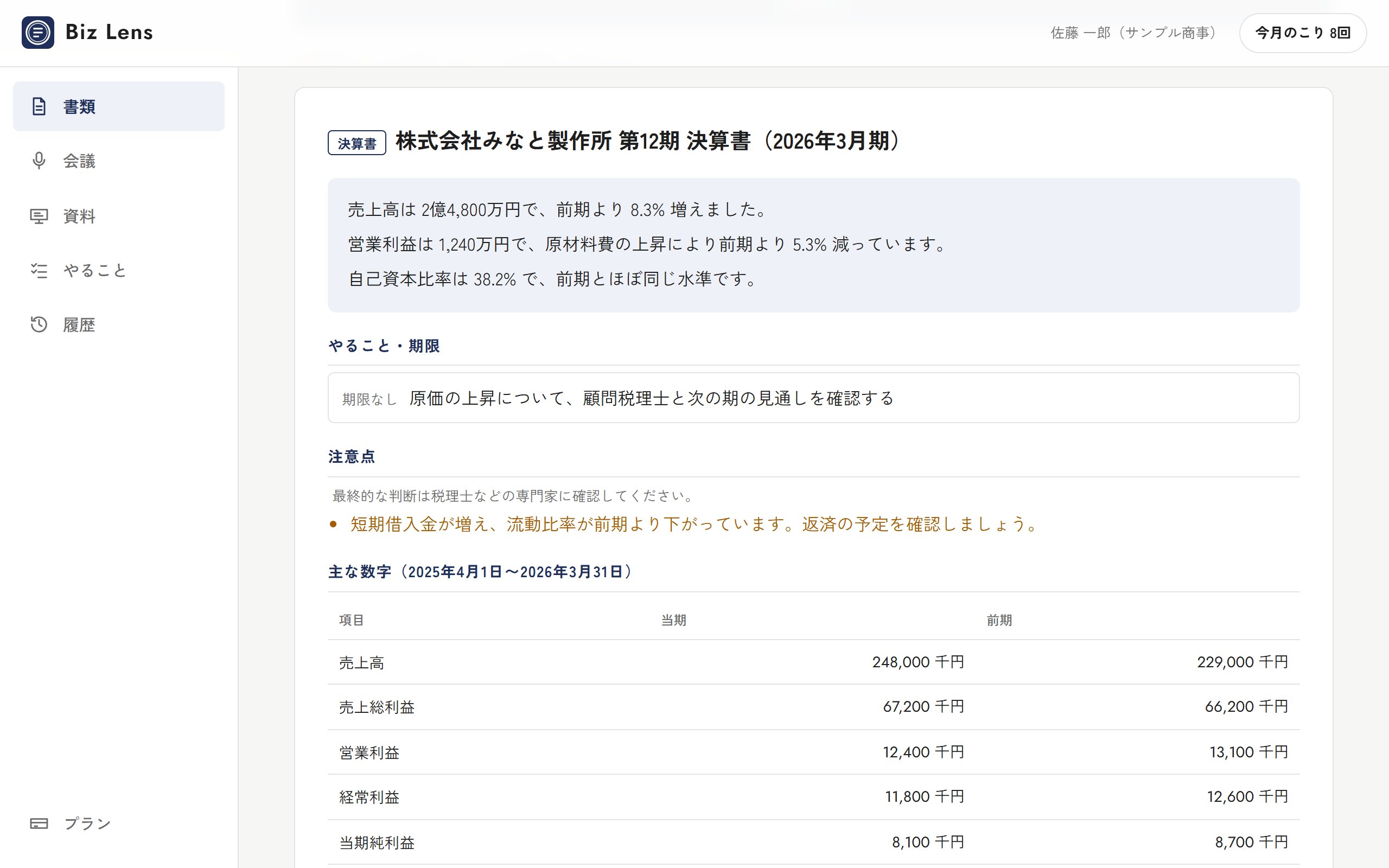The height and width of the screenshot is (868, 1389).
Task: Click the 売上総利益 row label
Action: coord(377,707)
